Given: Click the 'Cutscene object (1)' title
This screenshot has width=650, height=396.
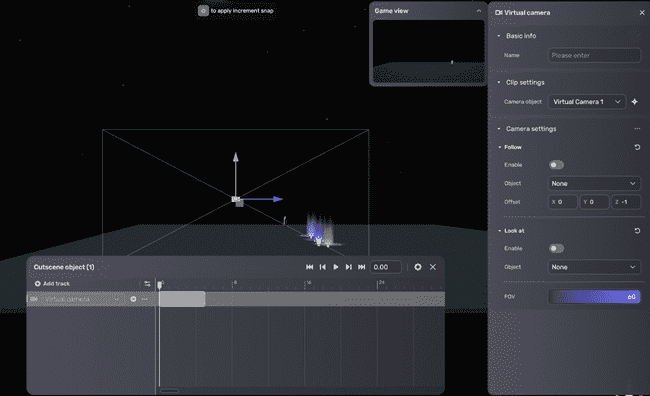Looking at the screenshot, I should 64,267.
